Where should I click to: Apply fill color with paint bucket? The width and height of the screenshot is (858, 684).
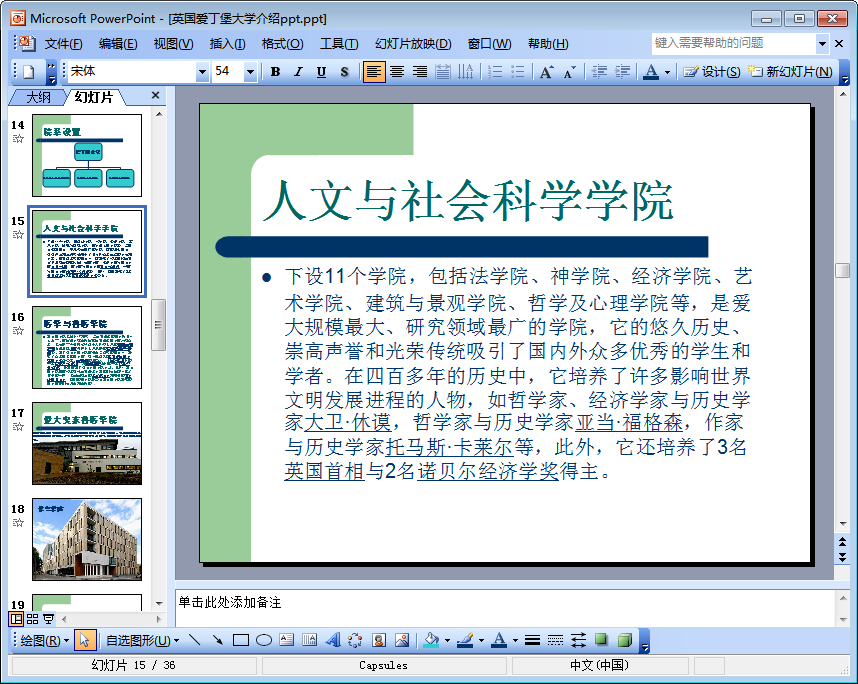point(432,640)
